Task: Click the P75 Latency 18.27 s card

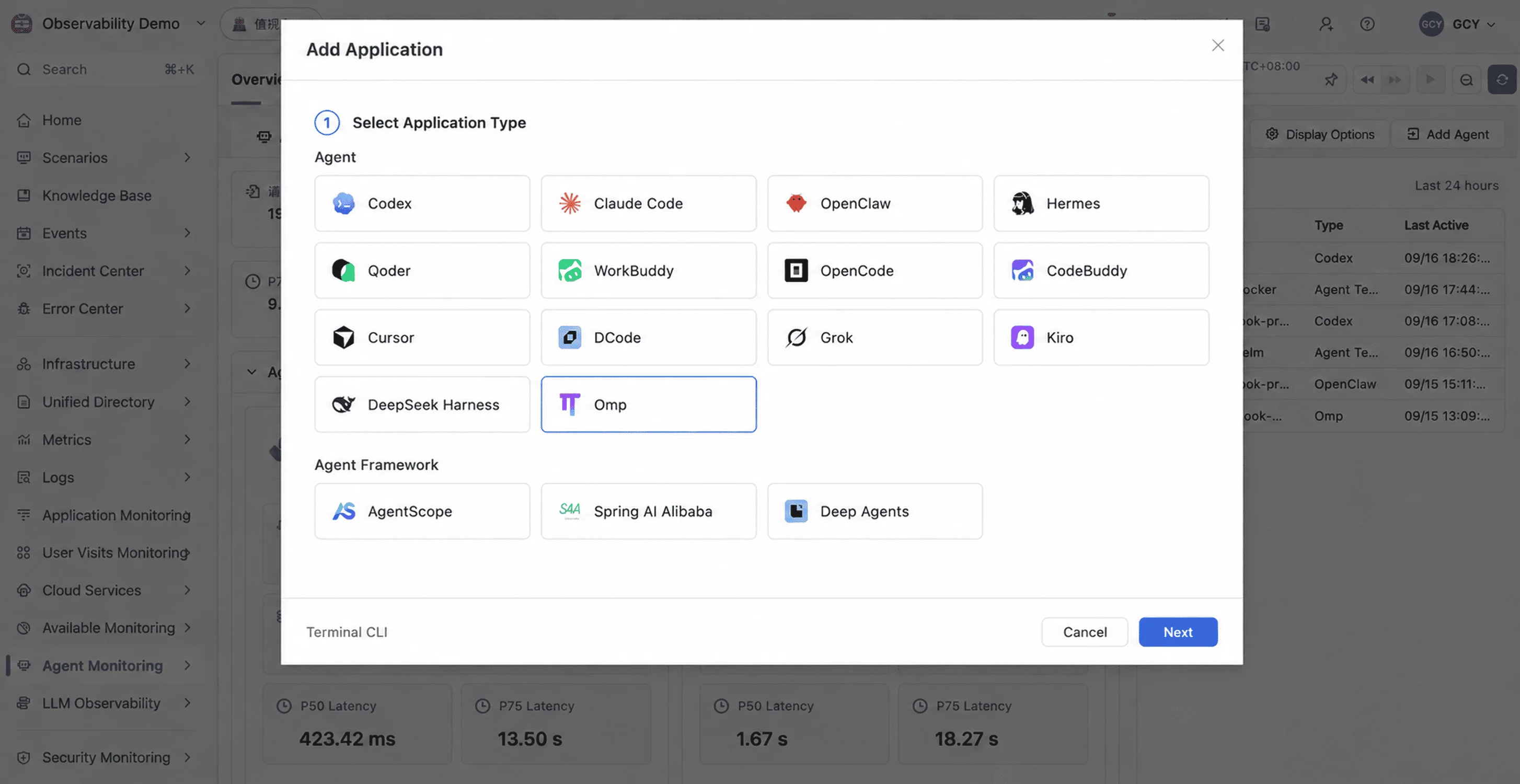Action: coord(993,724)
